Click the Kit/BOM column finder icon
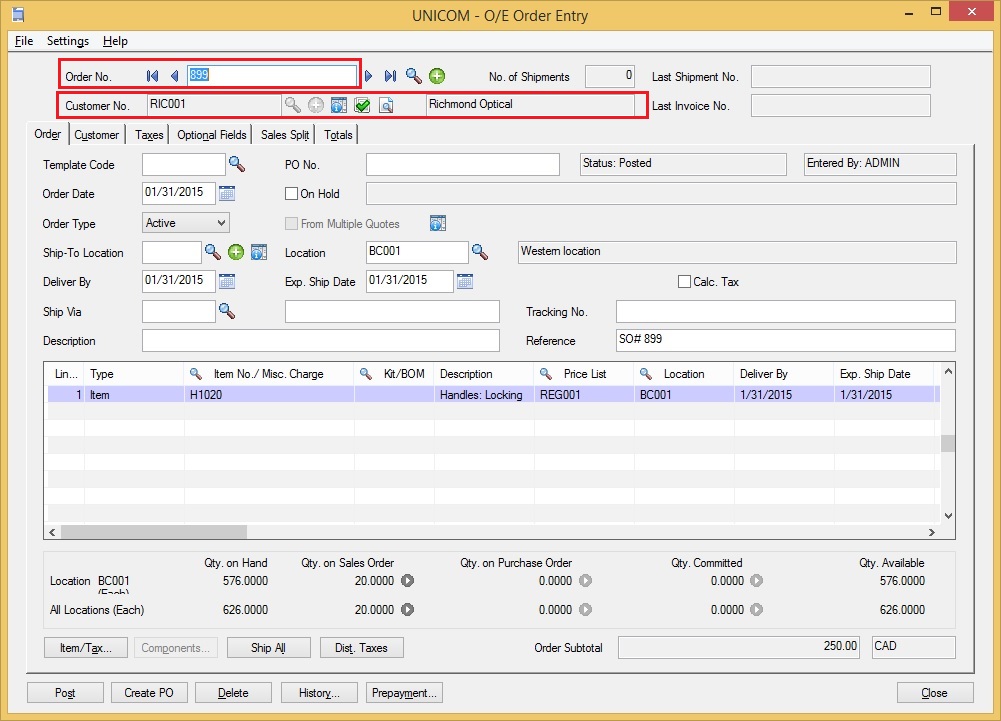This screenshot has height=721, width=1001. point(366,374)
